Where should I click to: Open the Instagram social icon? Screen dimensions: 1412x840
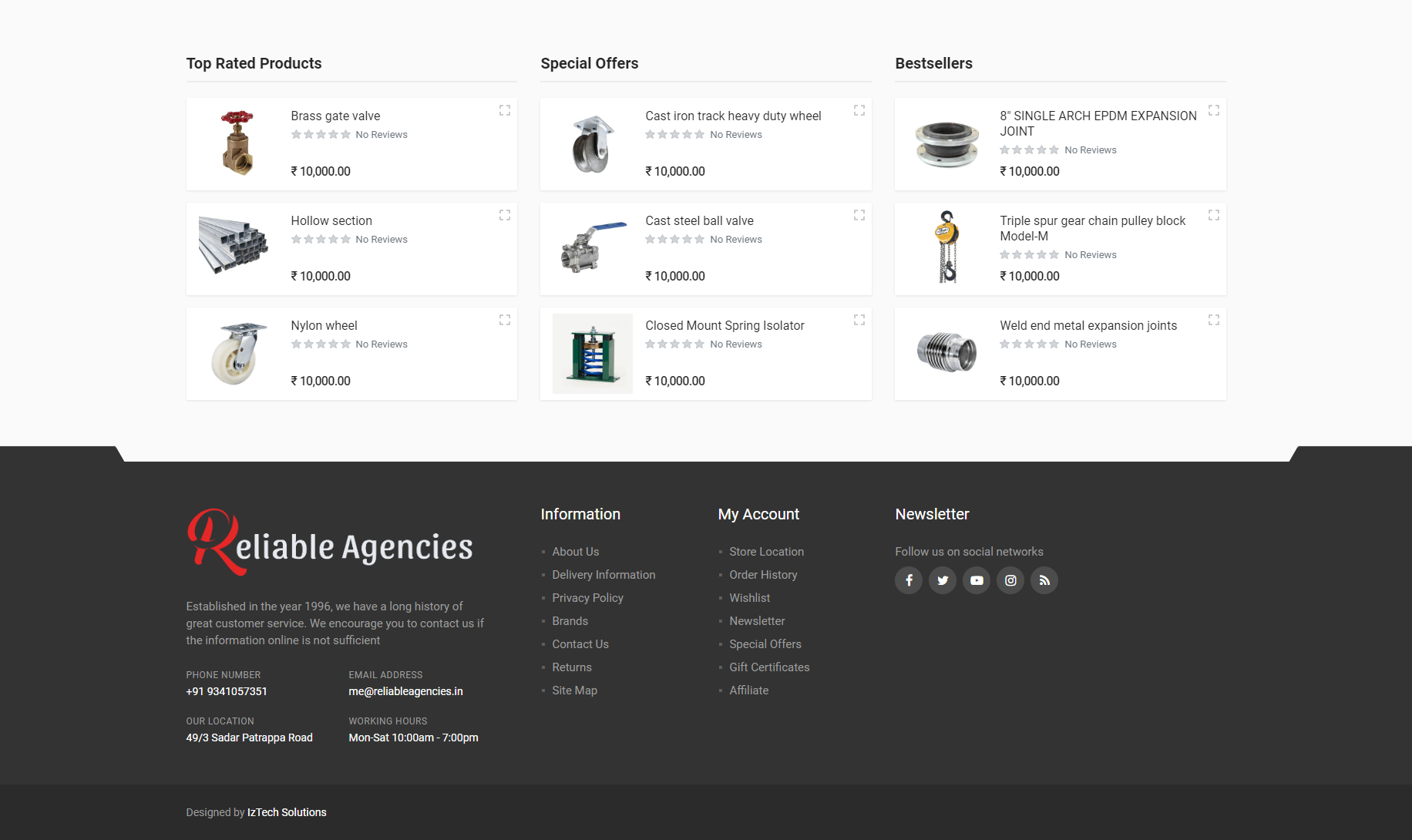1010,580
